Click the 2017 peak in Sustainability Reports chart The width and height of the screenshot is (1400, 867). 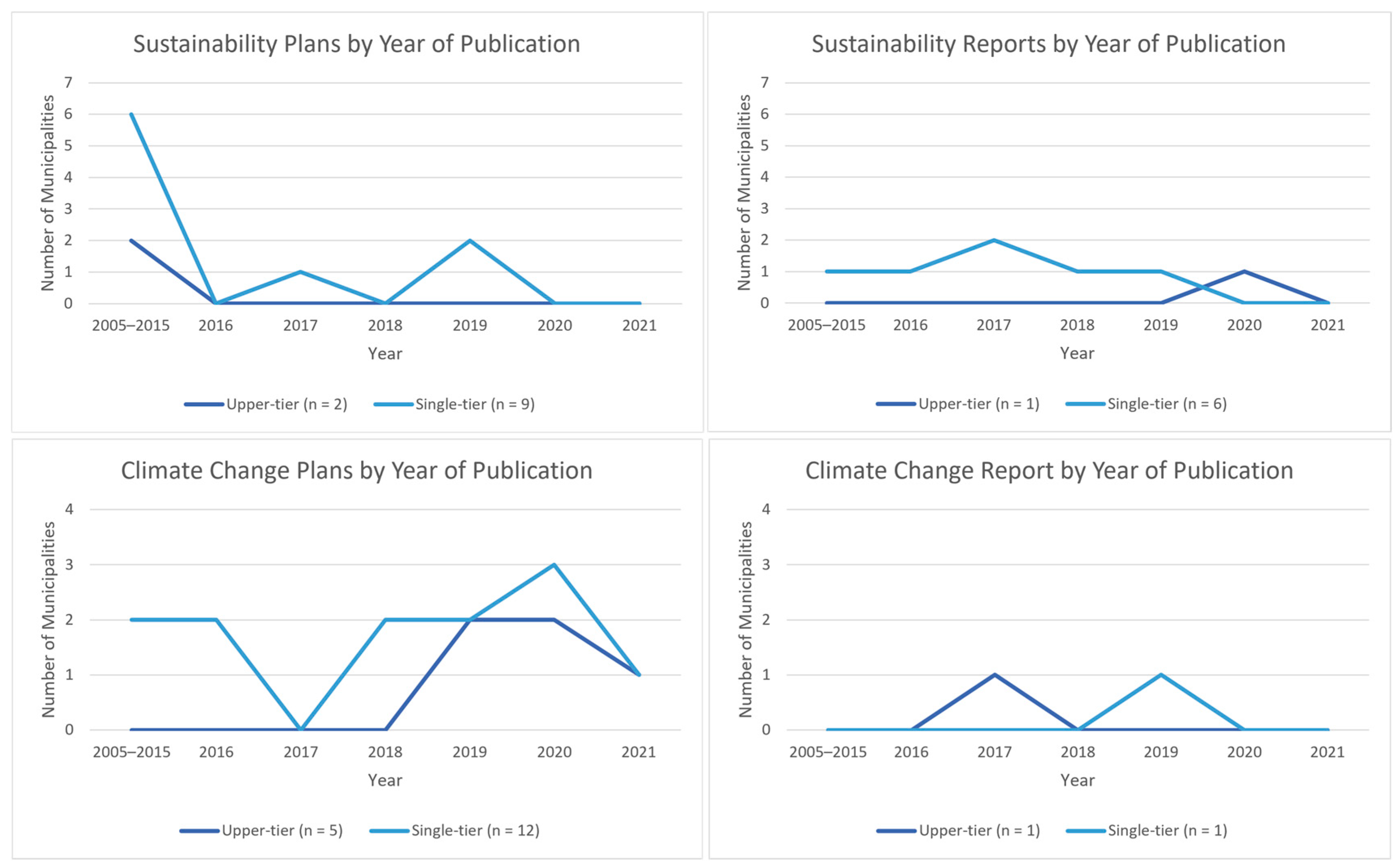[994, 240]
